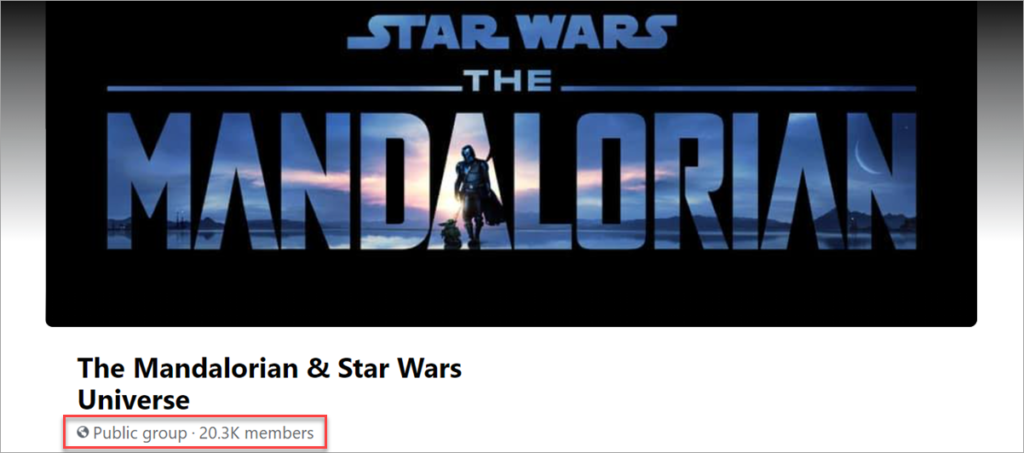Click the word THE between the blue lines
1024x453 pixels.
coord(511,82)
